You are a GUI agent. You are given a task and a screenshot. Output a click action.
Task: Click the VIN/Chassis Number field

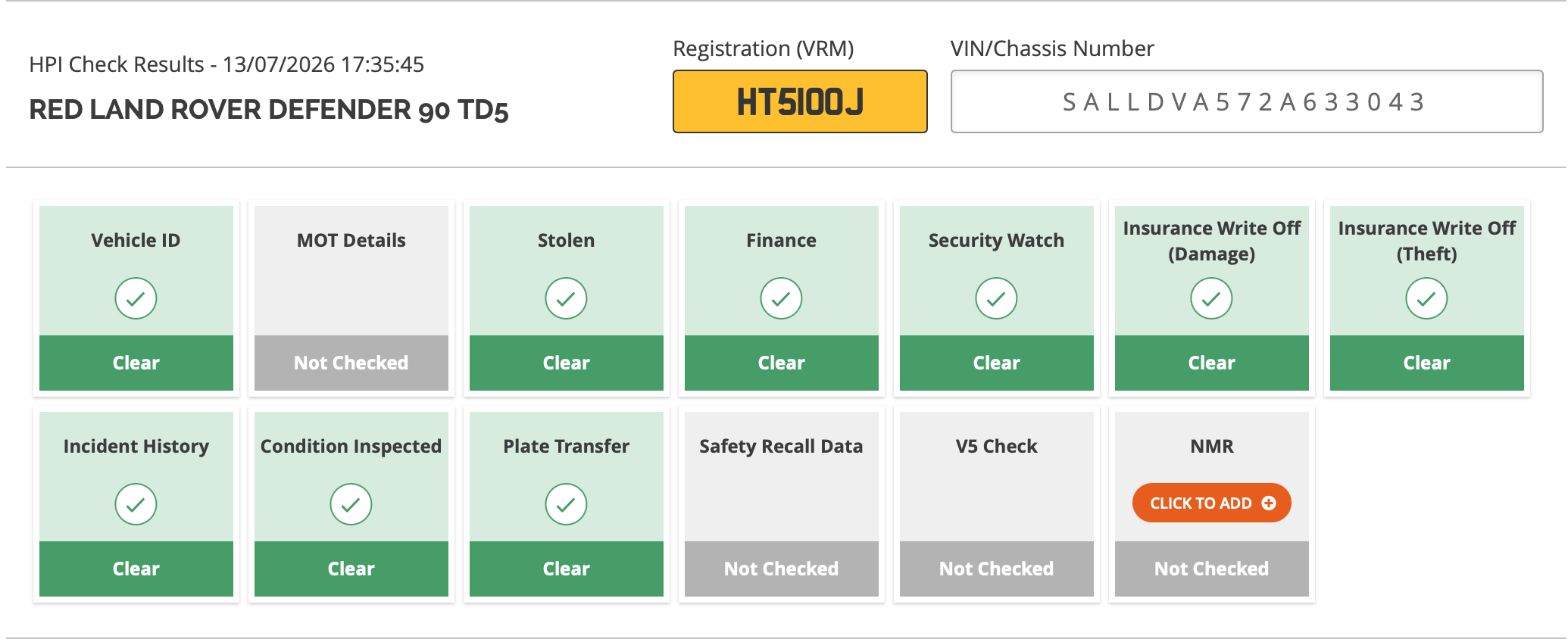tap(1247, 101)
